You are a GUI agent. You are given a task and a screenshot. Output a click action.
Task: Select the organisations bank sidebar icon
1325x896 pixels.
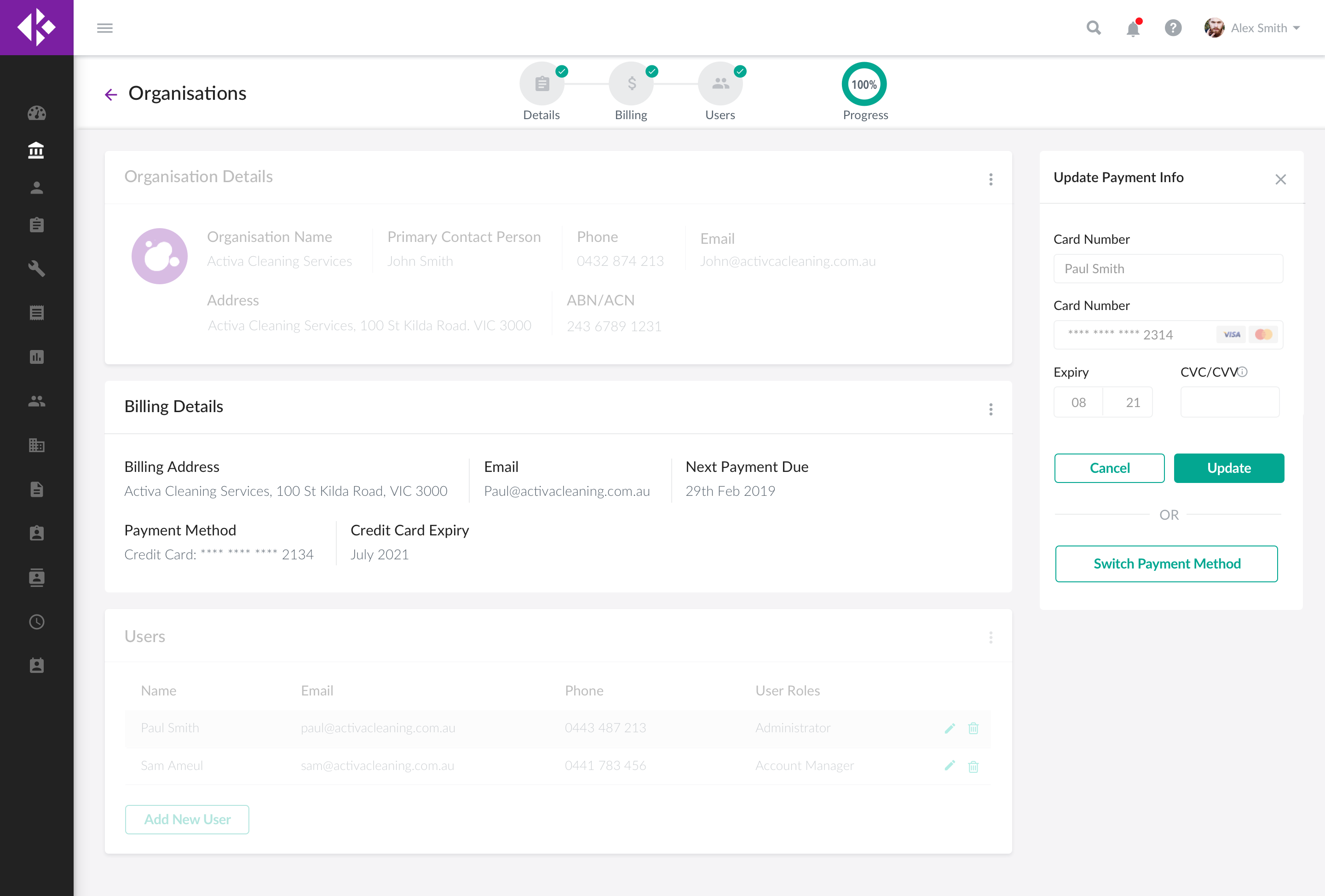36,150
